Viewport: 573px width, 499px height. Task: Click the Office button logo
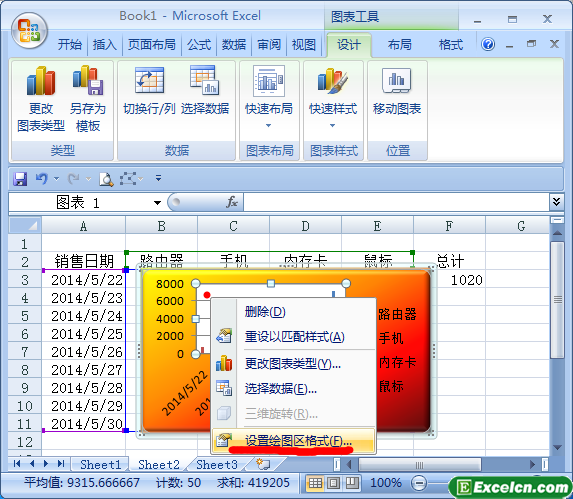[29, 31]
